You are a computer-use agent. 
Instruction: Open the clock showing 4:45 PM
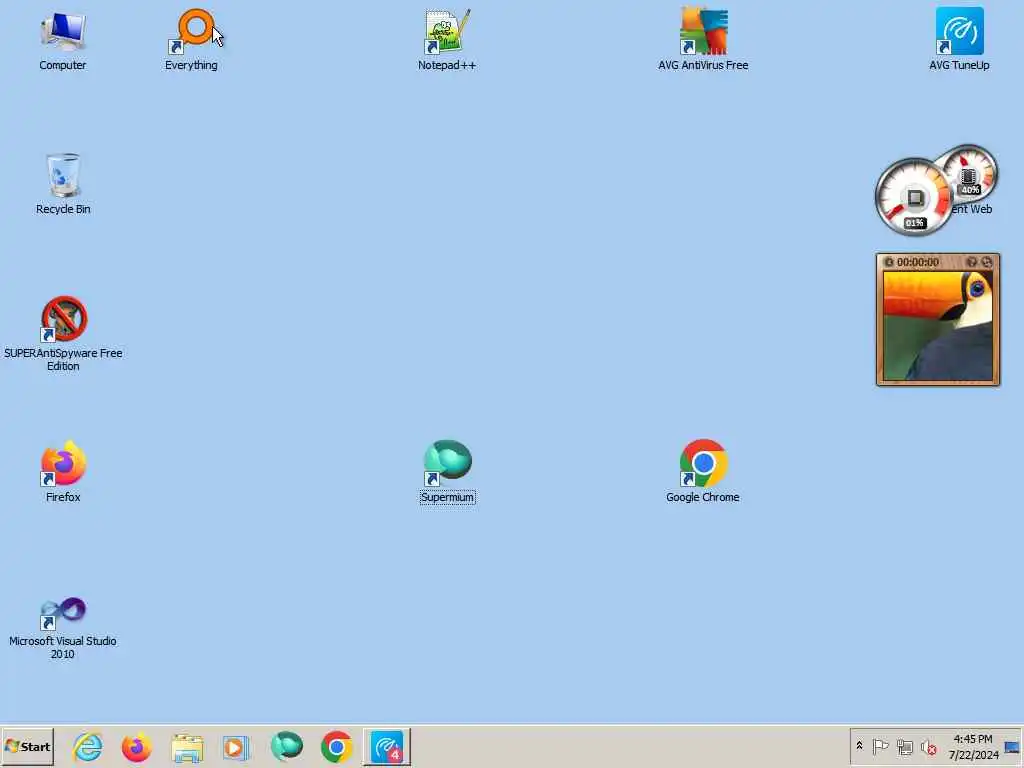click(x=973, y=746)
